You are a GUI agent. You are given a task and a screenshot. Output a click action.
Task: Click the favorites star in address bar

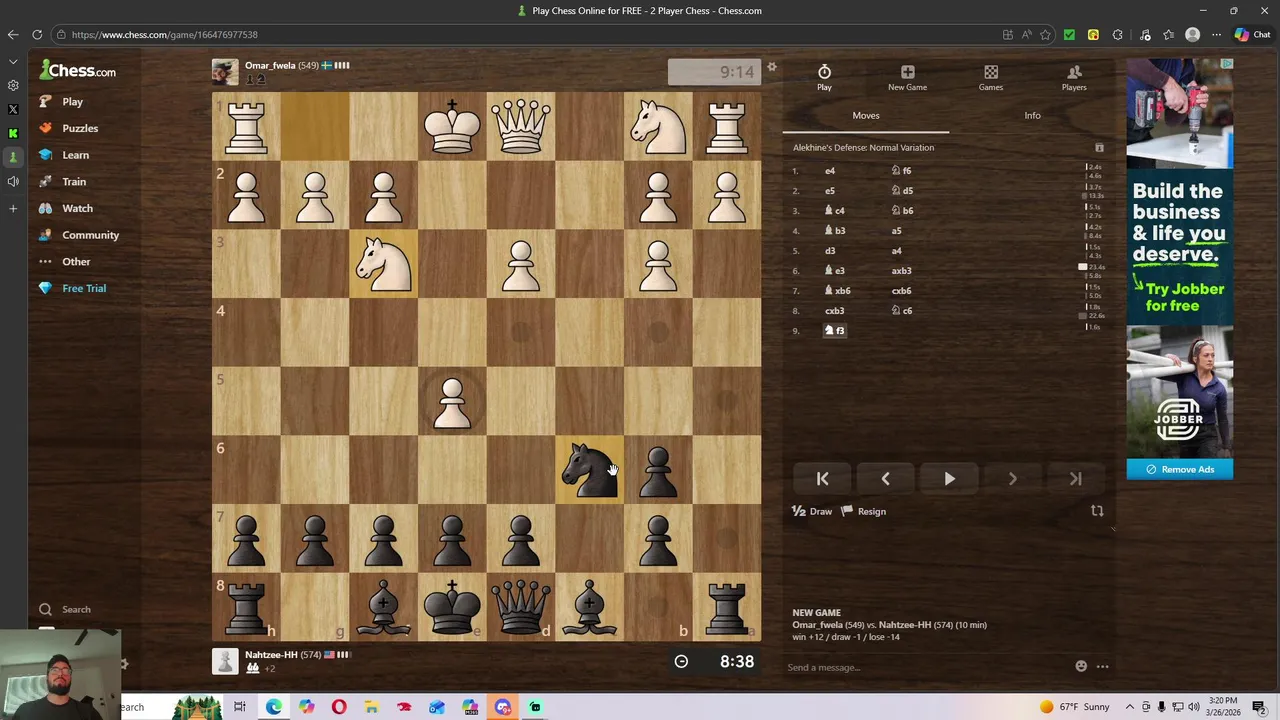tap(1045, 35)
